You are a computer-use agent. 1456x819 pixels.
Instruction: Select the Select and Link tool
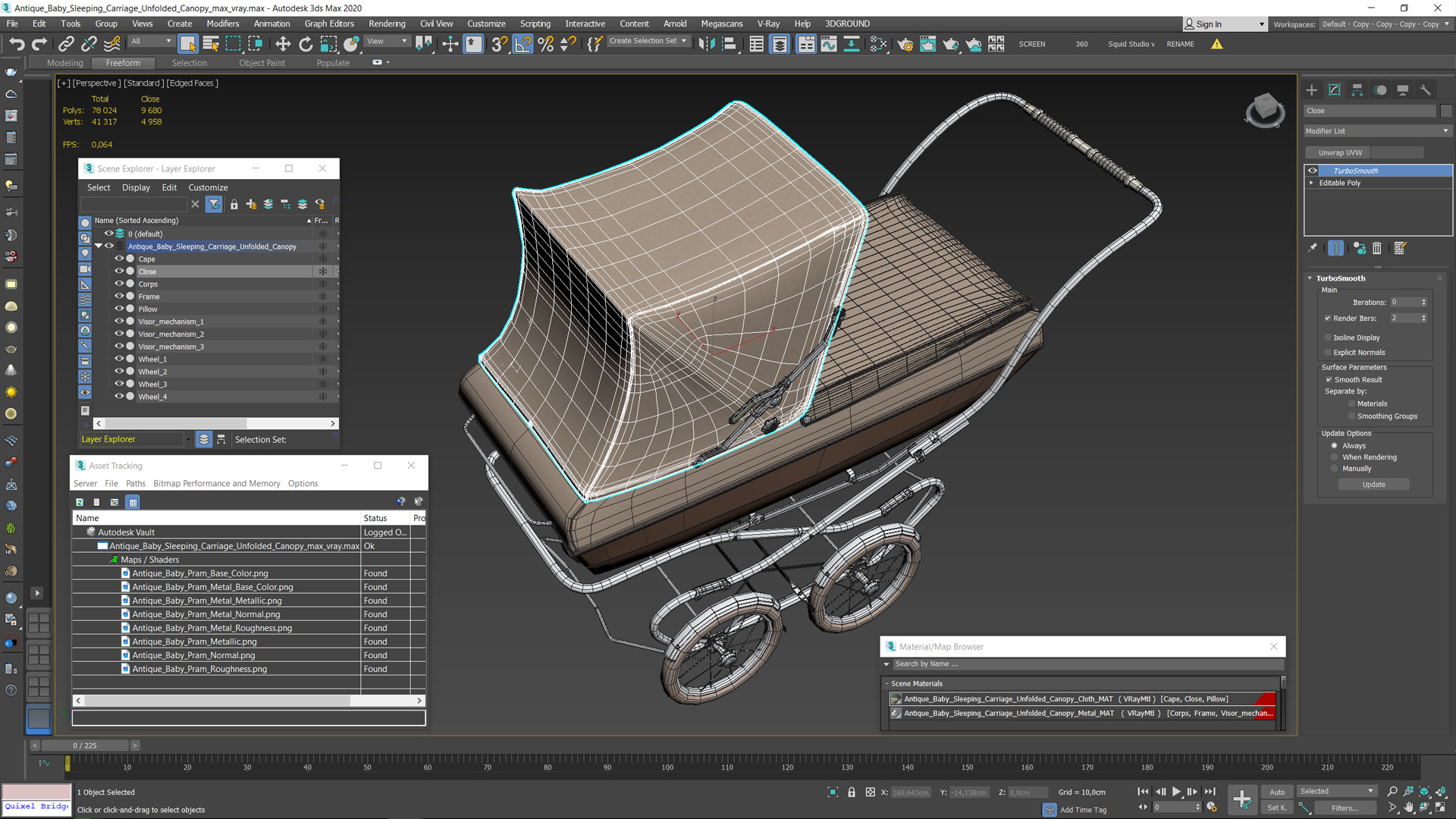[66, 44]
